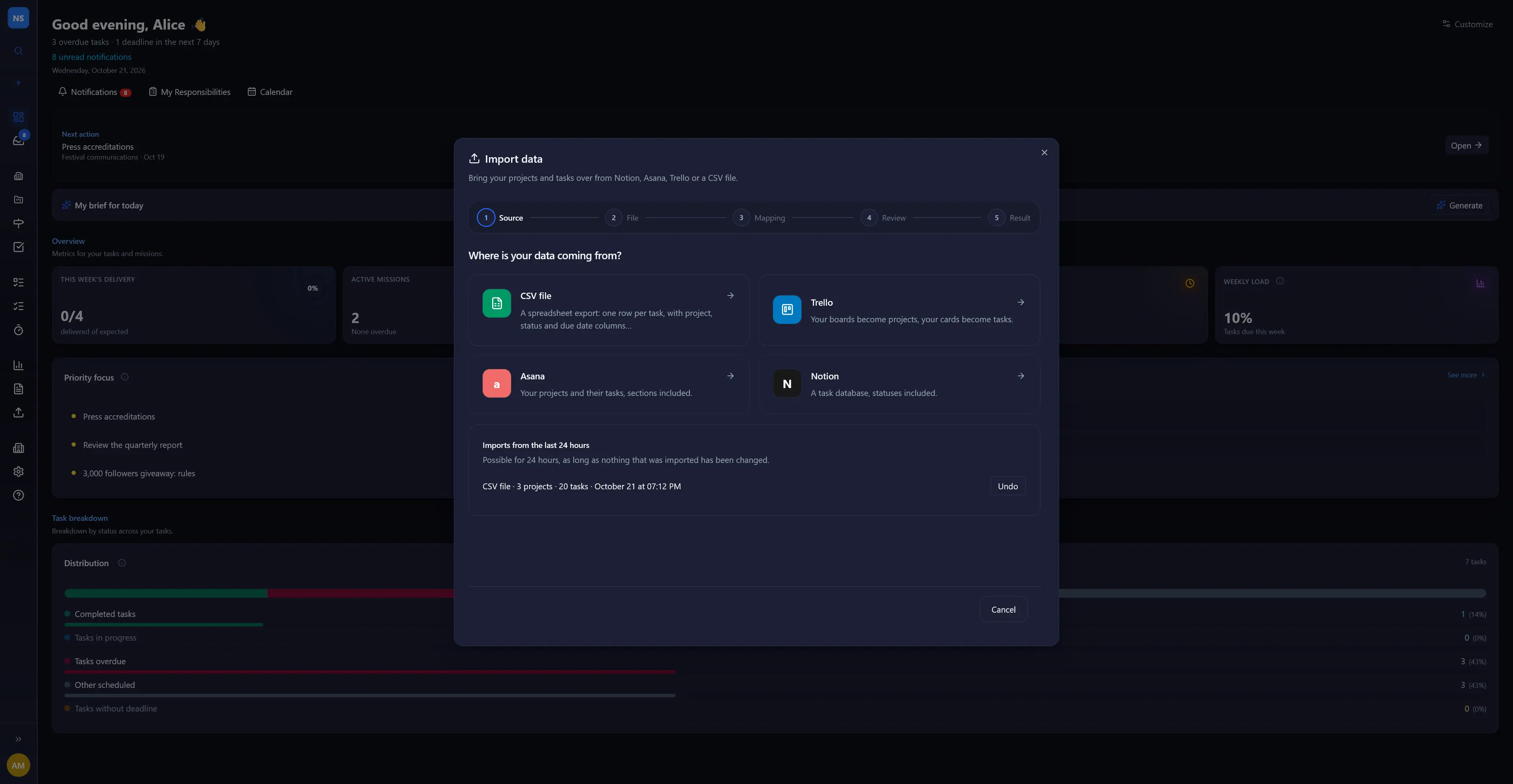Image resolution: width=1513 pixels, height=784 pixels.
Task: Select "Review the quarterly report" item
Action: coord(133,445)
